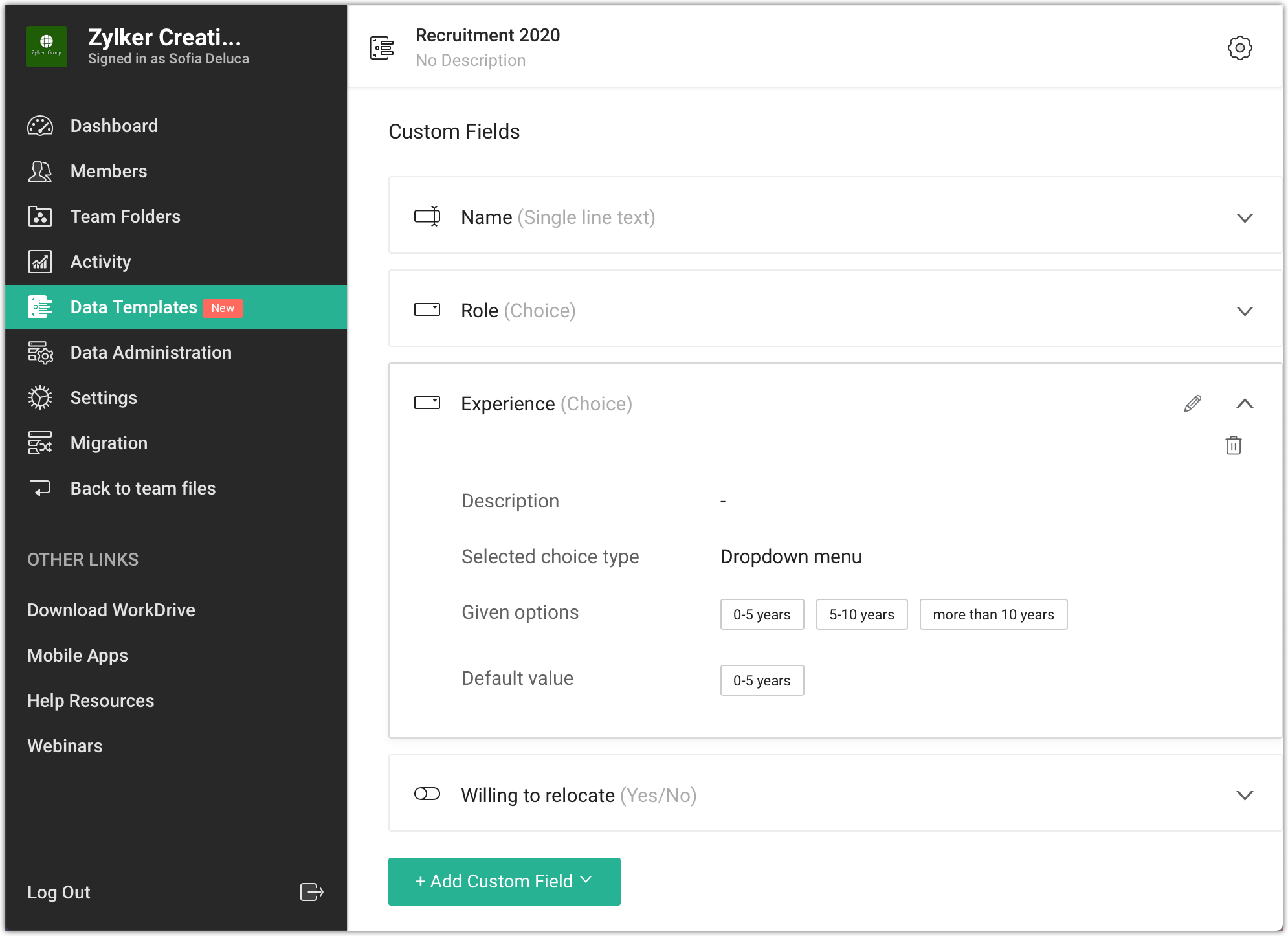
Task: Click the Data Administration icon
Action: click(40, 353)
